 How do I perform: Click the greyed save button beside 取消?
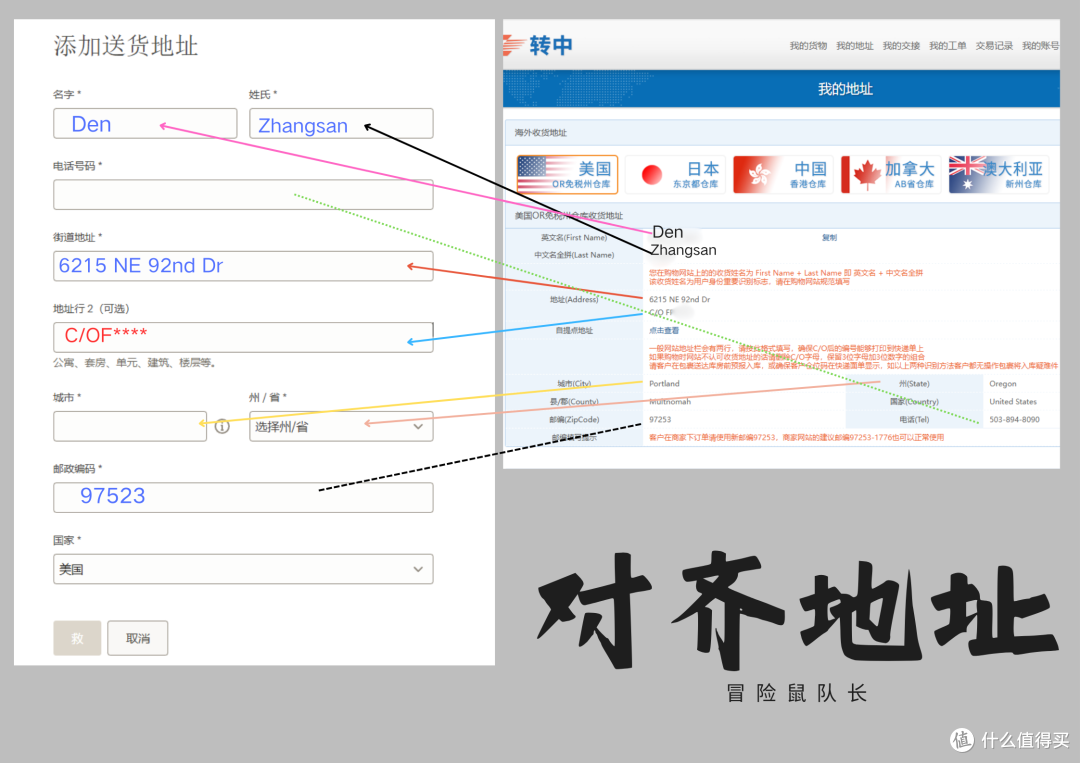point(77,638)
